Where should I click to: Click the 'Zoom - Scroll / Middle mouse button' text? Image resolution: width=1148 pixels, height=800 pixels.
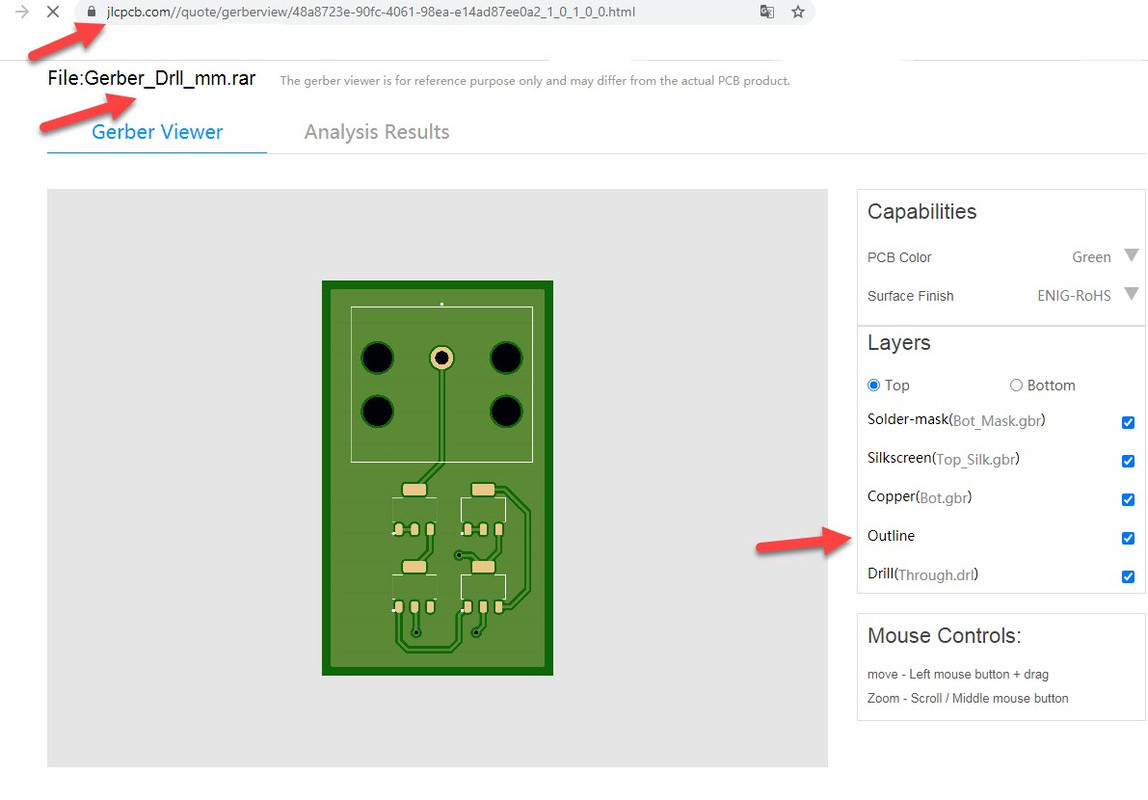[967, 698]
